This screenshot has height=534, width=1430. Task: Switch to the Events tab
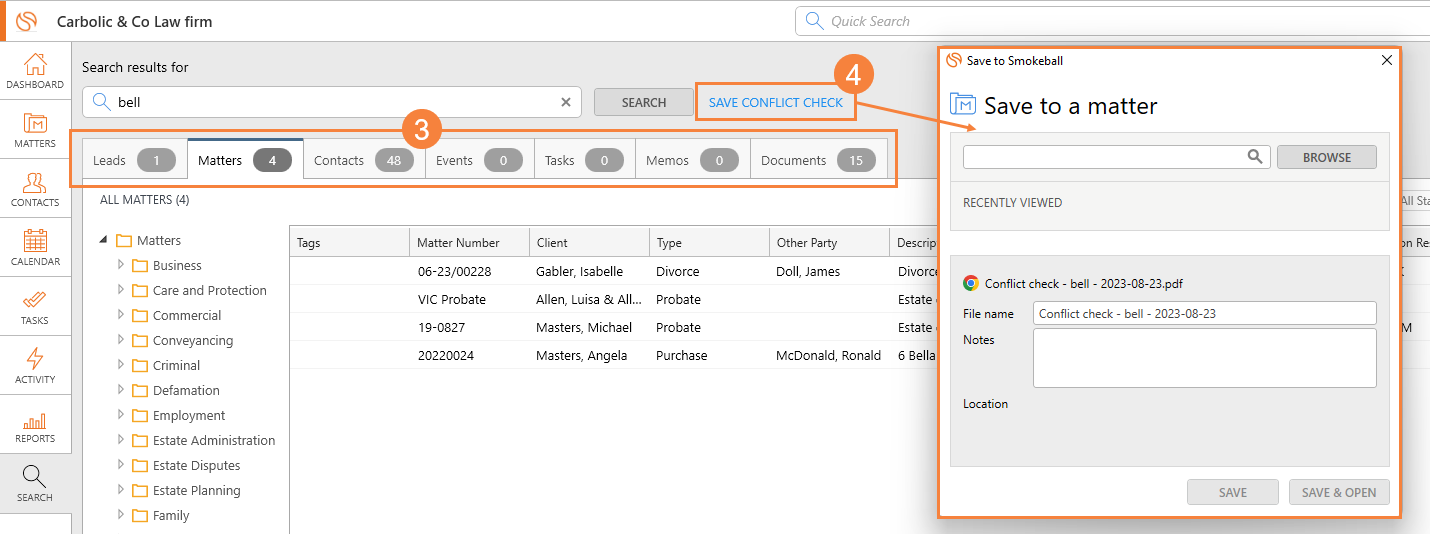point(479,160)
